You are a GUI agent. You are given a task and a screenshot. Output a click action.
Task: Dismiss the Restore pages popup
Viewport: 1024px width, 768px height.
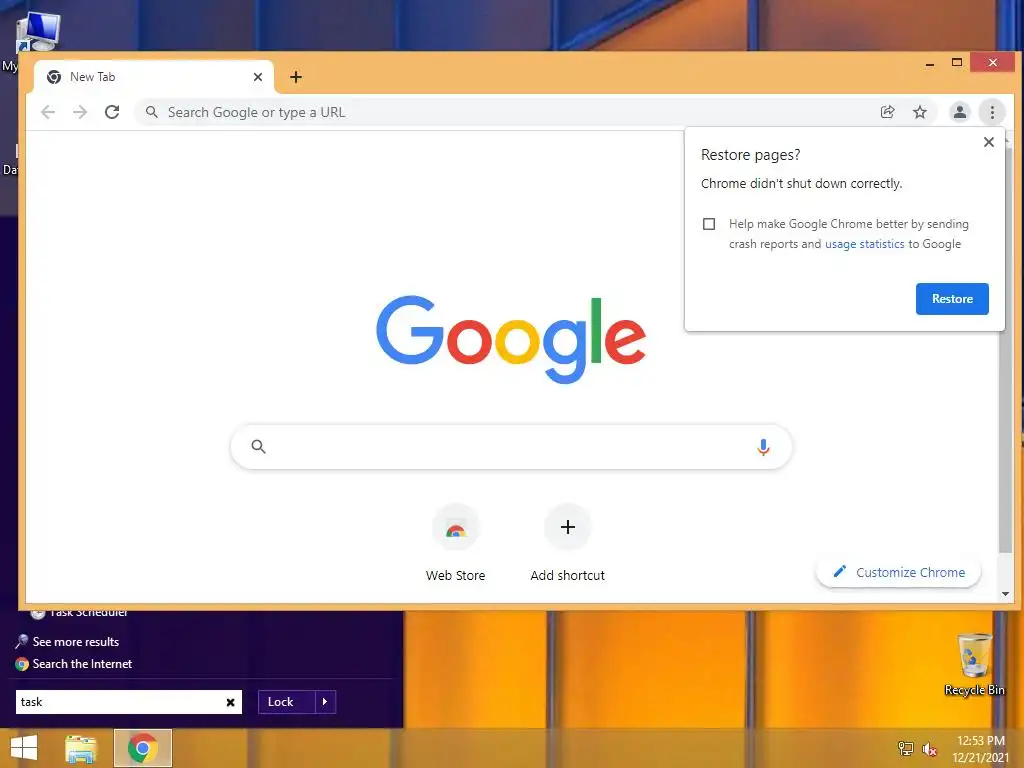(x=989, y=142)
